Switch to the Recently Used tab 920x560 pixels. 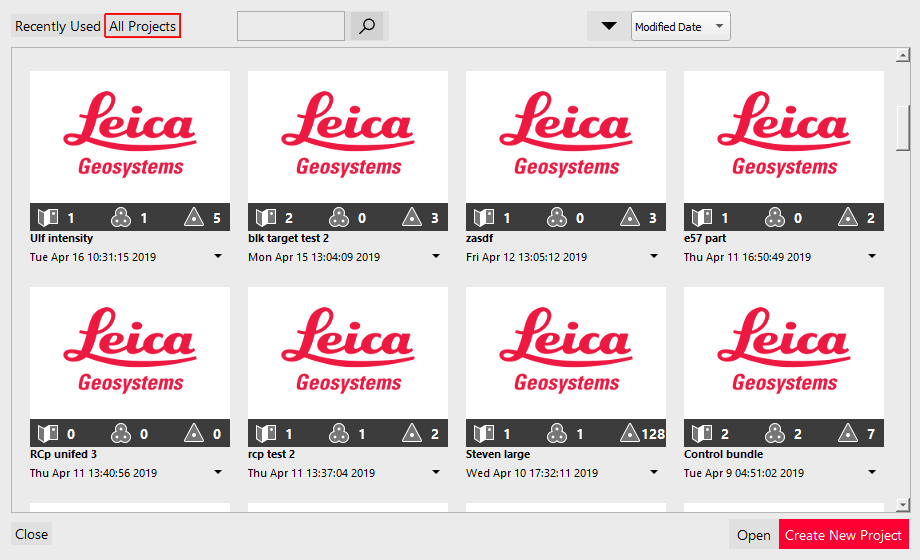(57, 27)
